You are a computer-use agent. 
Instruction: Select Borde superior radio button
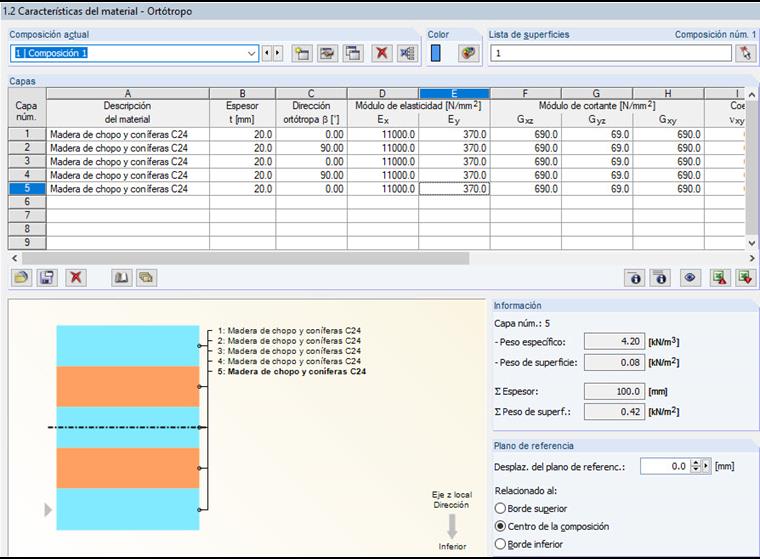(502, 508)
